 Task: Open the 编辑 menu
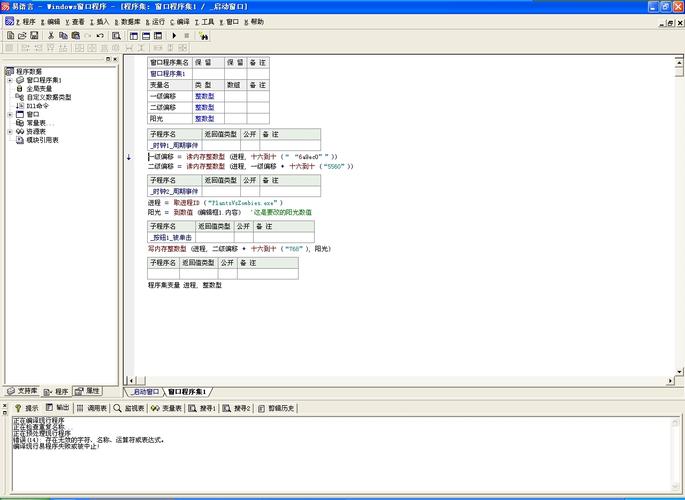50,21
